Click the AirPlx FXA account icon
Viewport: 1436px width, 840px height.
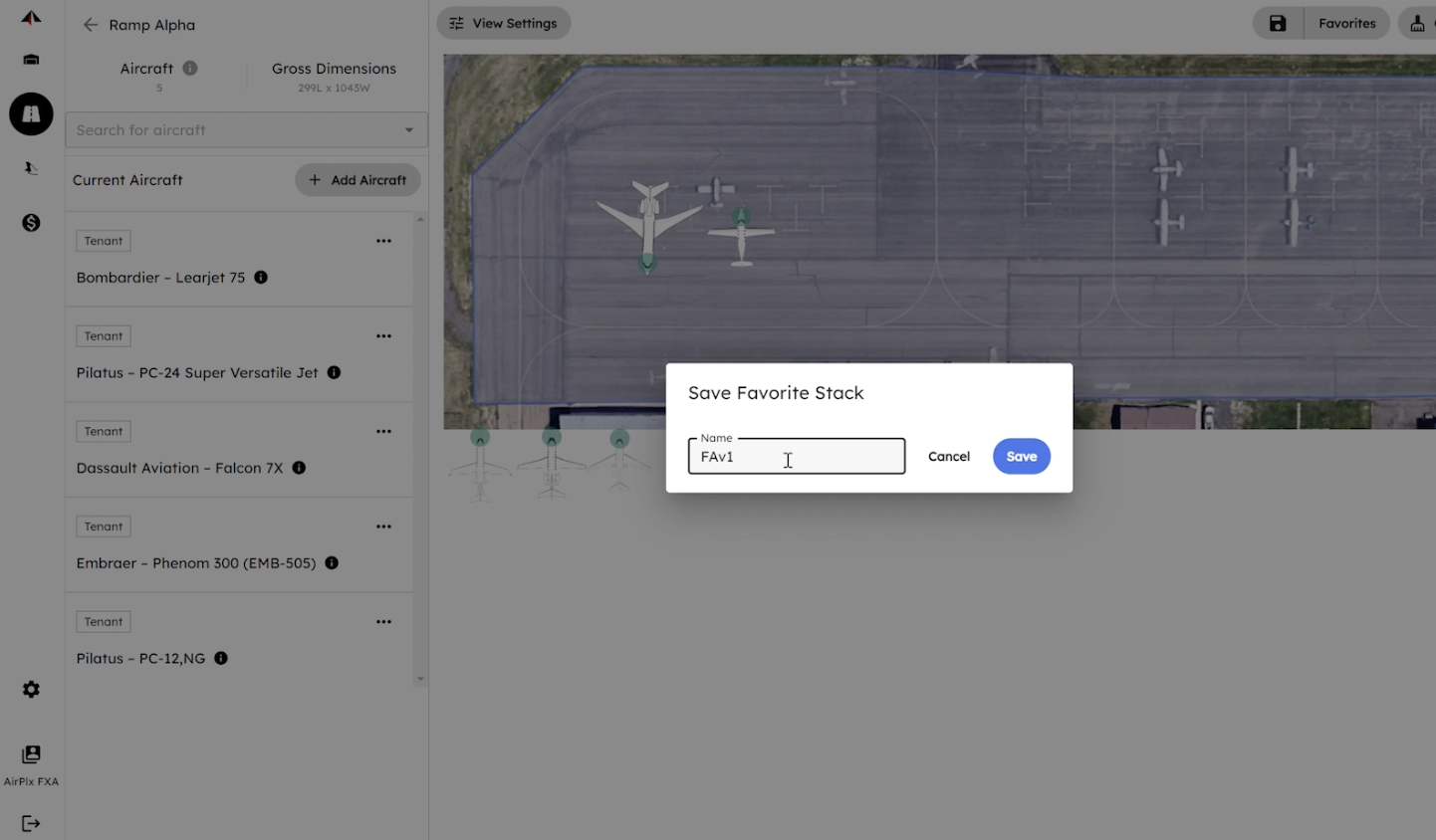click(31, 755)
